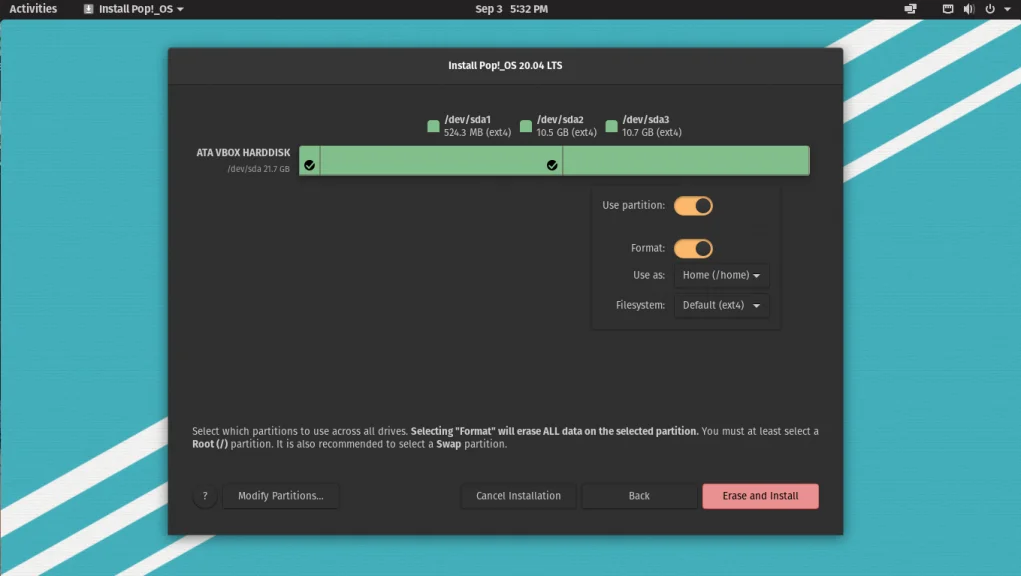
Task: Click the green /dev/sda3 legend swatch
Action: (x=611, y=126)
